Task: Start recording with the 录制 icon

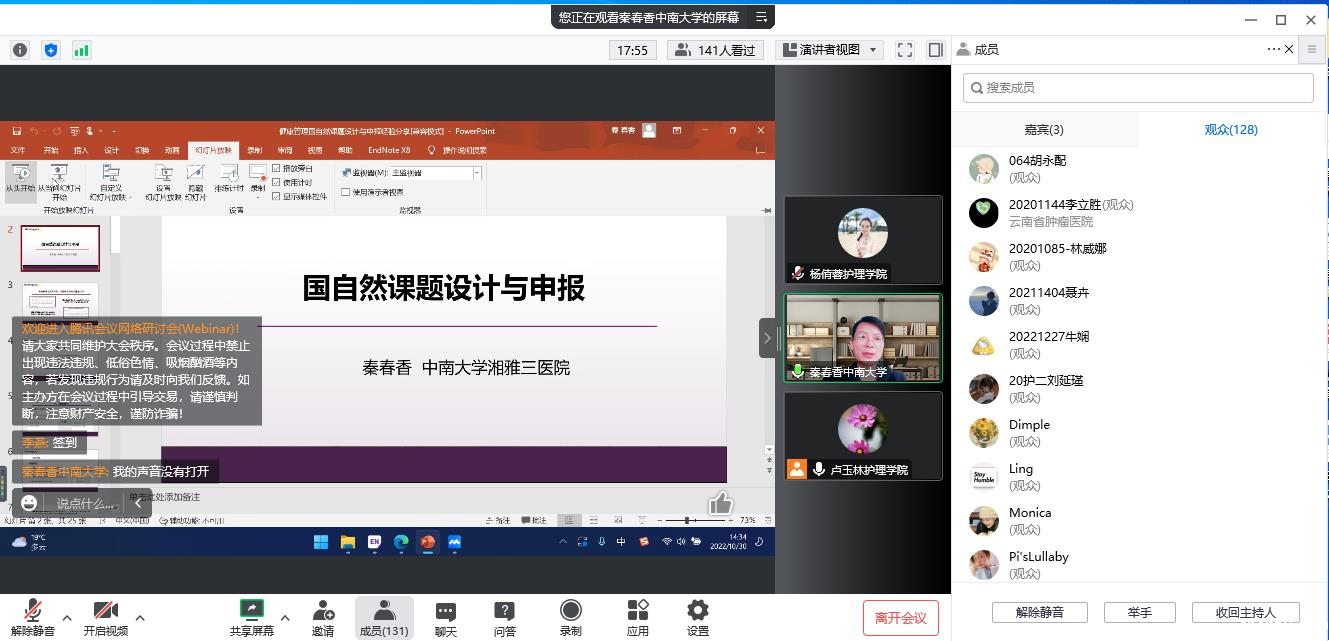Action: pyautogui.click(x=571, y=617)
